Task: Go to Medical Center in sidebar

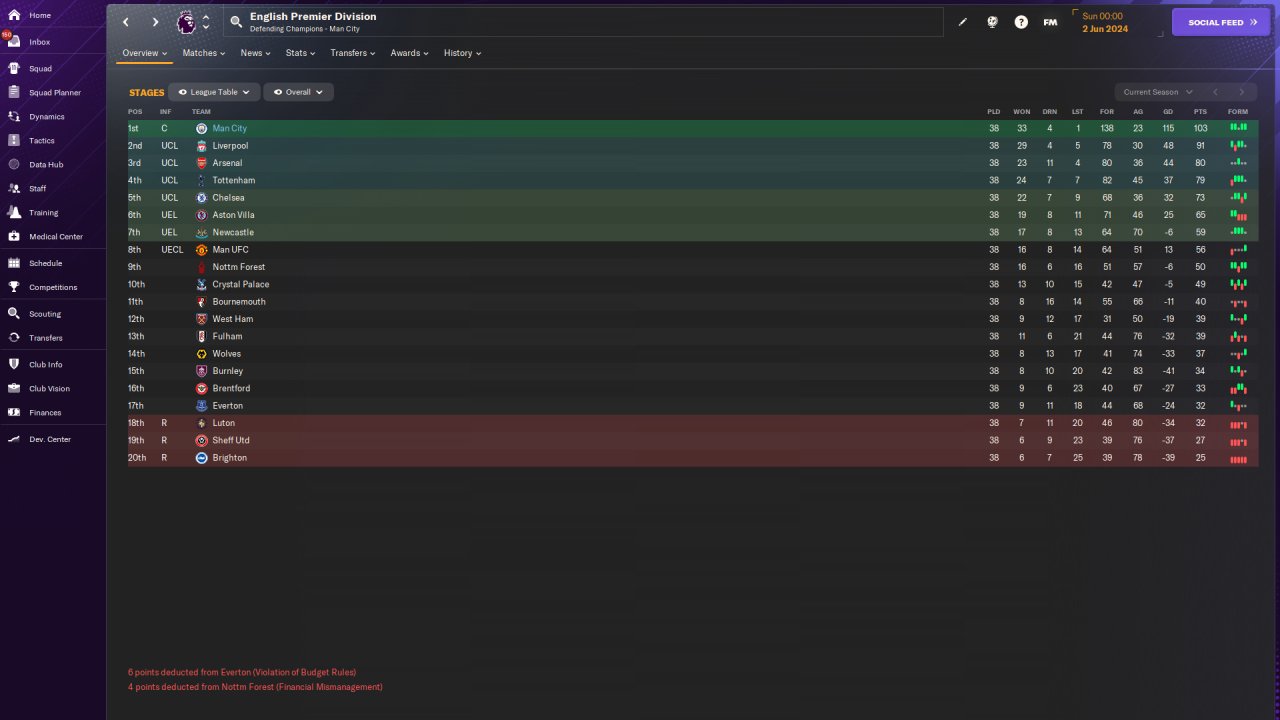Action: [x=55, y=237]
